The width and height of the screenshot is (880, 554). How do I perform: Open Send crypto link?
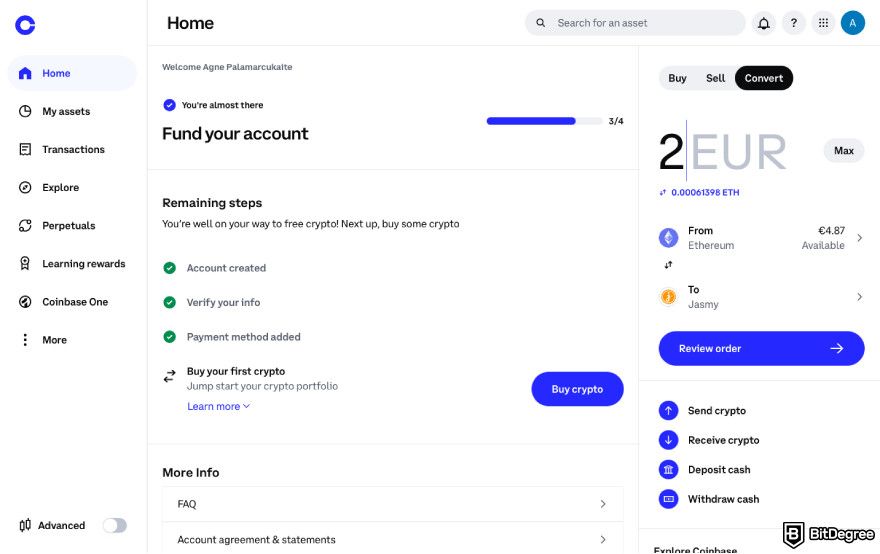717,411
